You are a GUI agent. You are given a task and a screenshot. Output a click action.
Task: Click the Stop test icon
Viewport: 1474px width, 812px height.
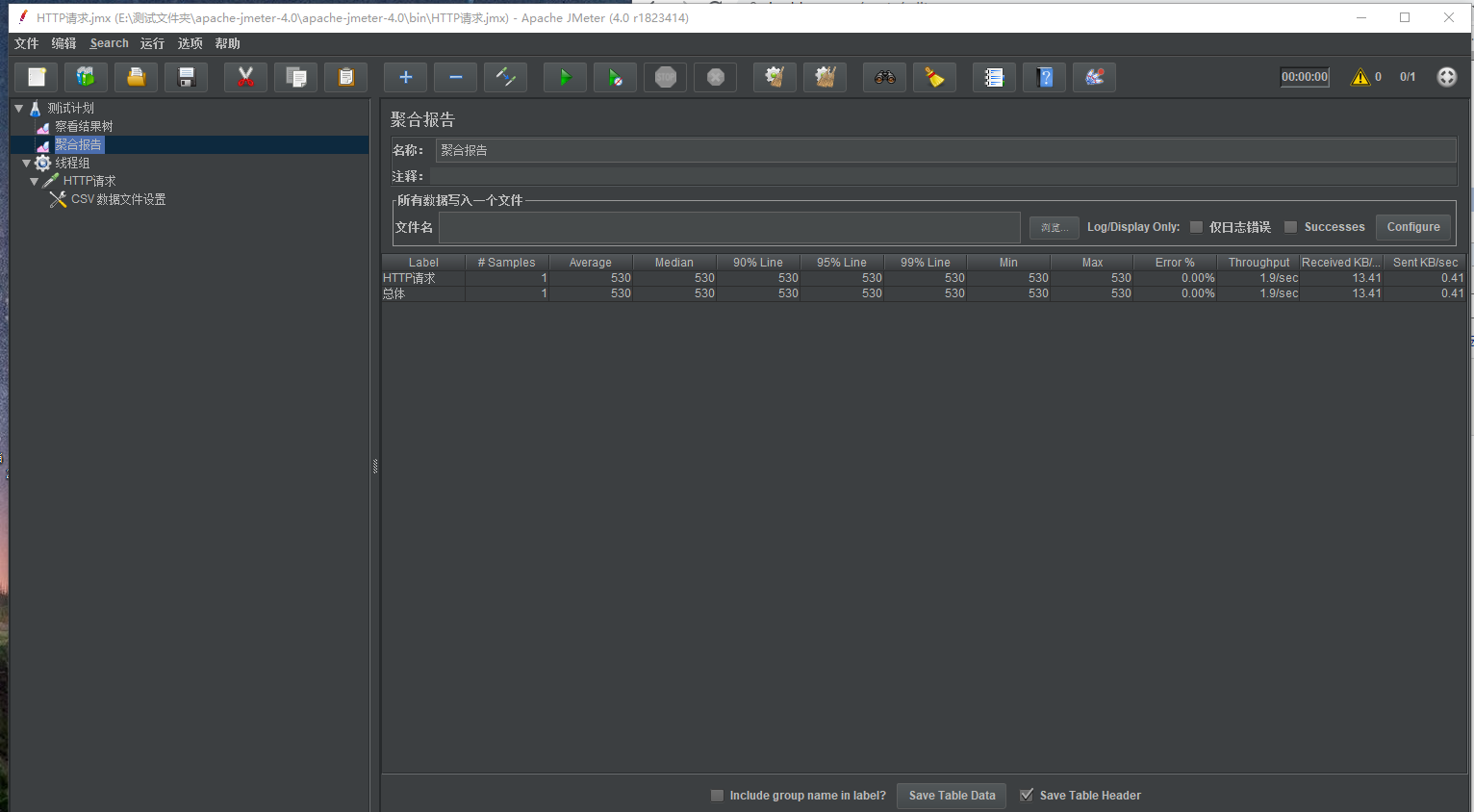[666, 77]
